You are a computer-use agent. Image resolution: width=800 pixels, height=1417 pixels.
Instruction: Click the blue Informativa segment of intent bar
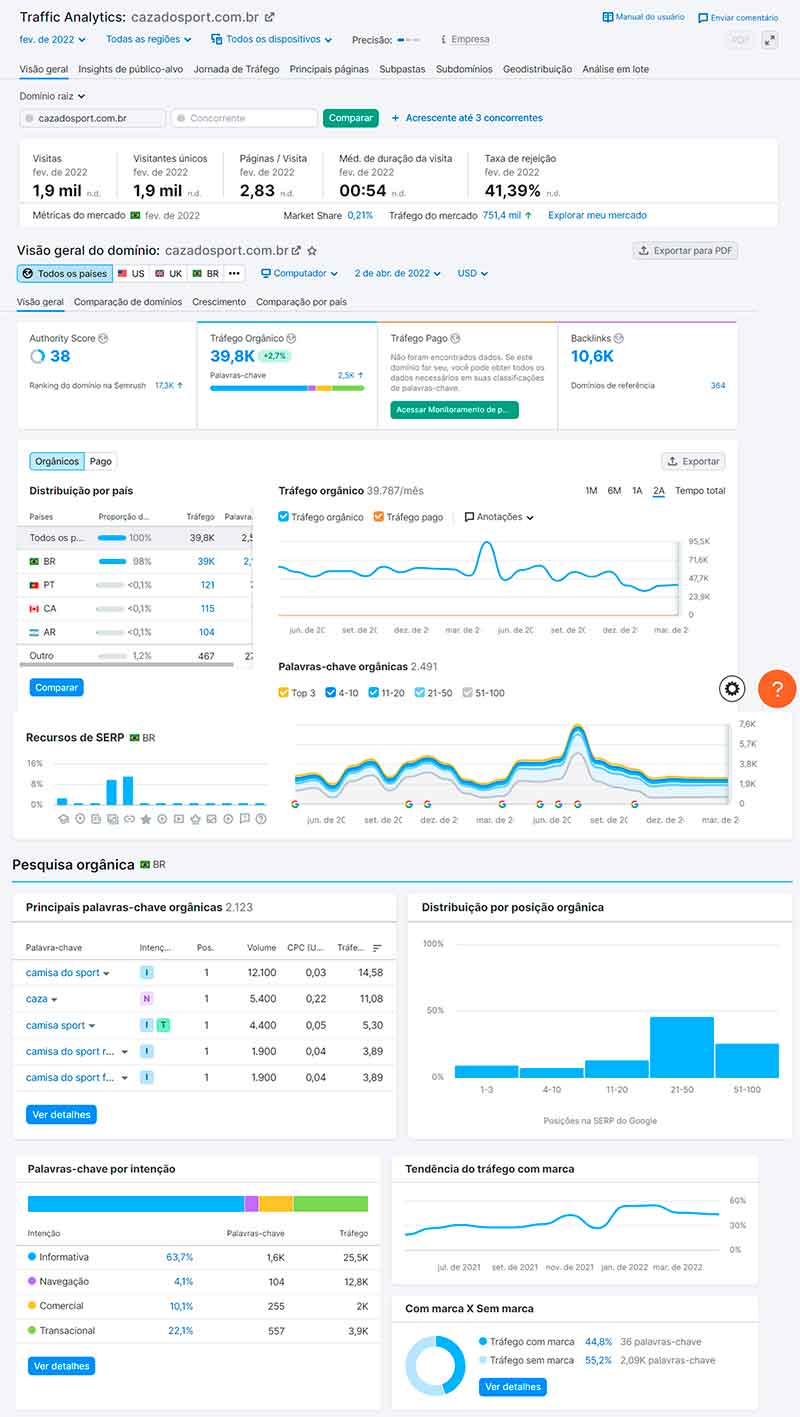click(136, 1204)
